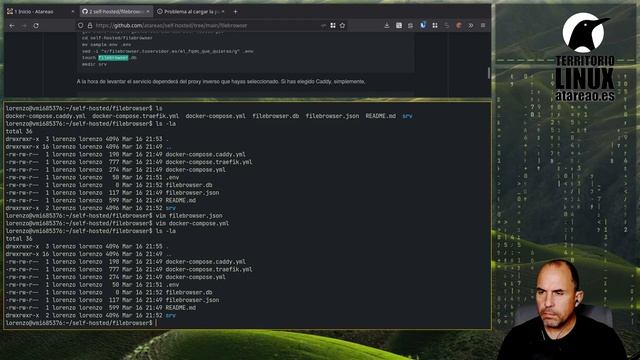Click the 'vim docker-compose.yml' command line
This screenshot has width=640, height=360.
tap(117, 223)
